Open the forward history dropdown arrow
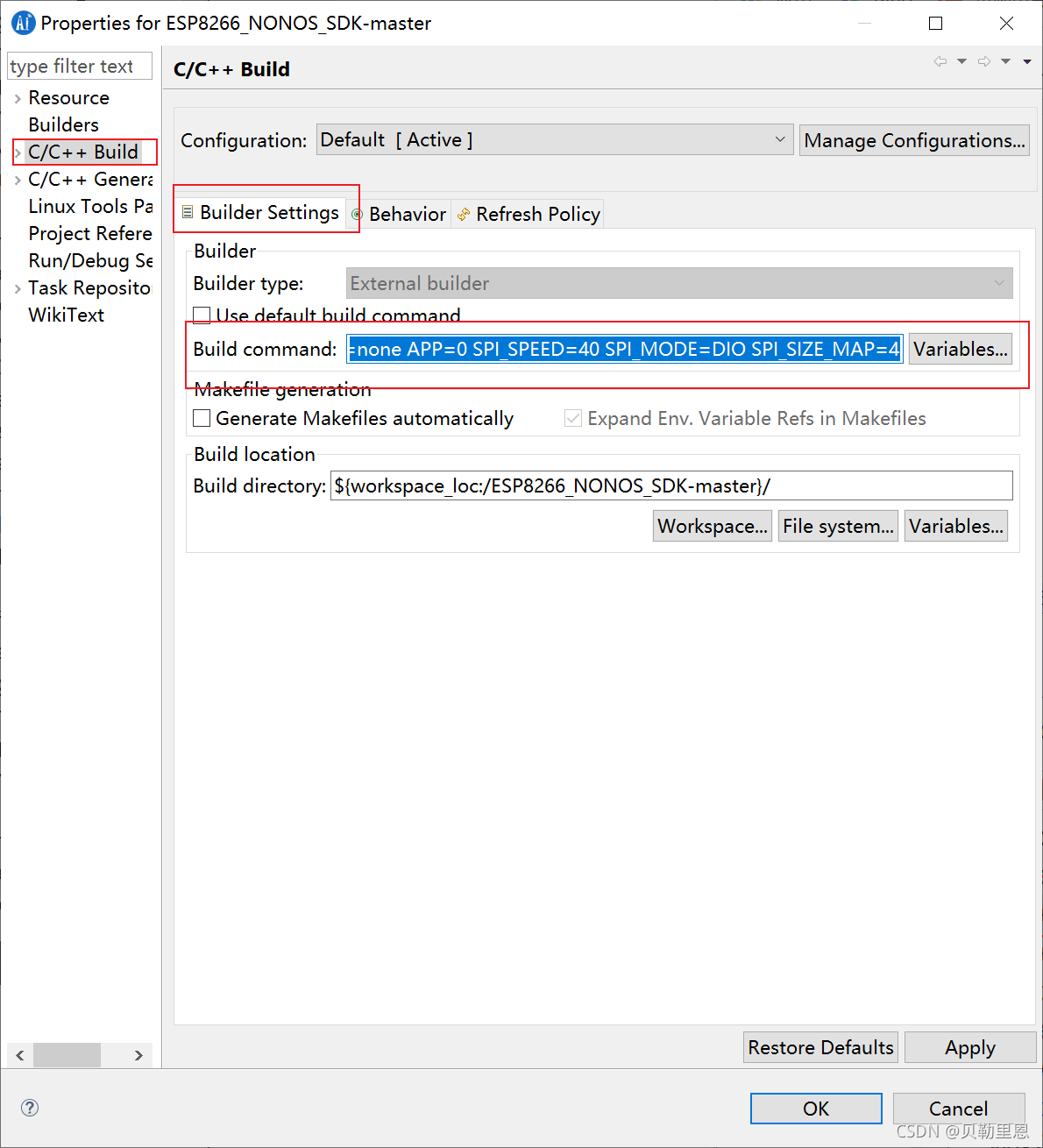Image resolution: width=1043 pixels, height=1148 pixels. (1005, 61)
